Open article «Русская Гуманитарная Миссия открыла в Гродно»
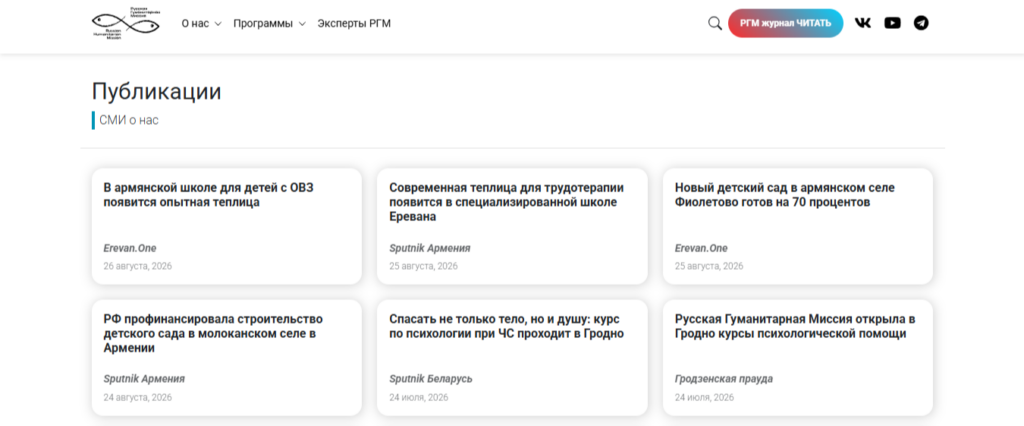Screen dimensions: 1024x426 pyautogui.click(x=795, y=326)
